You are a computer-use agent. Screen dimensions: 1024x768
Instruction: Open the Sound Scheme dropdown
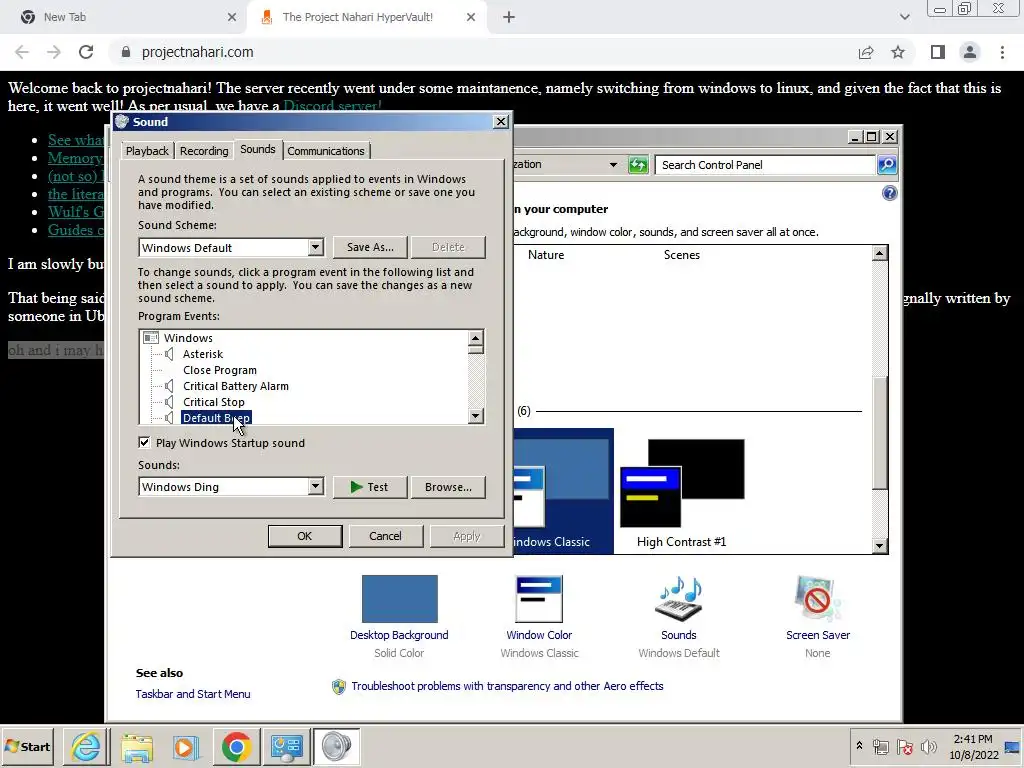point(315,247)
